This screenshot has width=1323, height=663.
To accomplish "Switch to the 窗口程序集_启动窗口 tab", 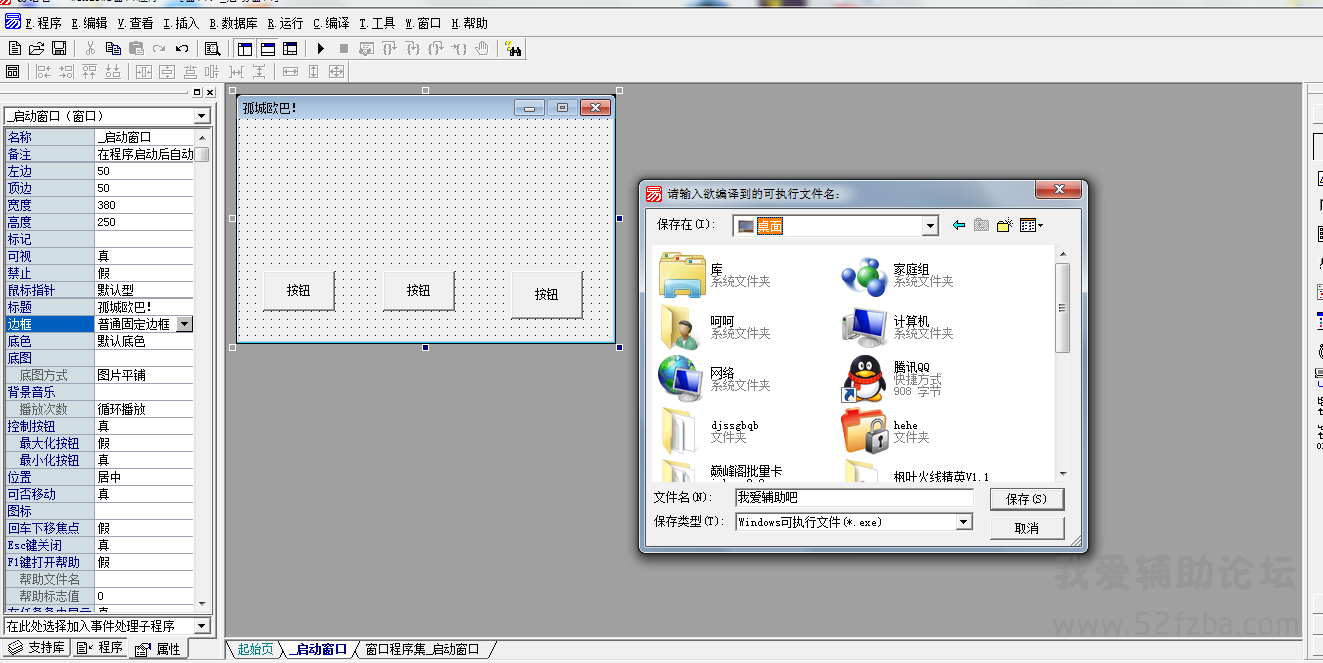I will (x=422, y=649).
